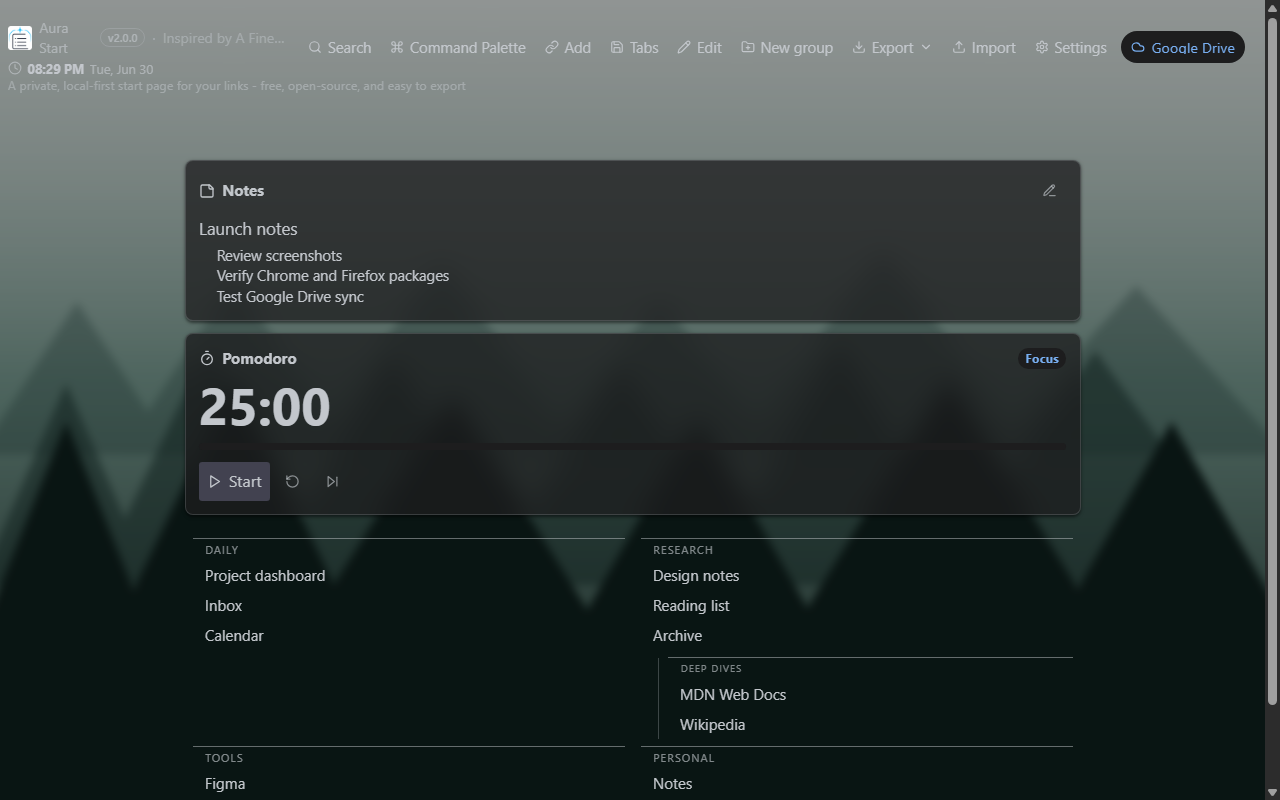This screenshot has height=800, width=1280.
Task: Open the Inspired by A Fine... link
Action: 224,38
